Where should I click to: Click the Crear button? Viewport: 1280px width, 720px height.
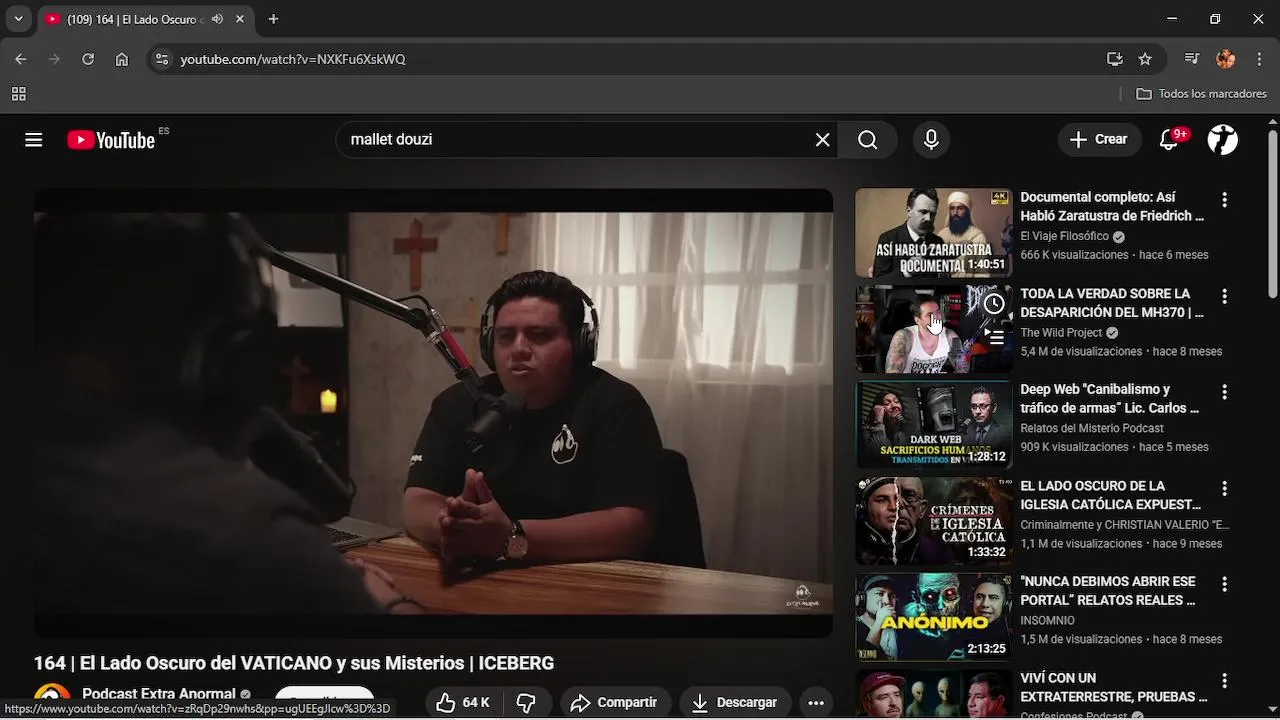[x=1098, y=140]
